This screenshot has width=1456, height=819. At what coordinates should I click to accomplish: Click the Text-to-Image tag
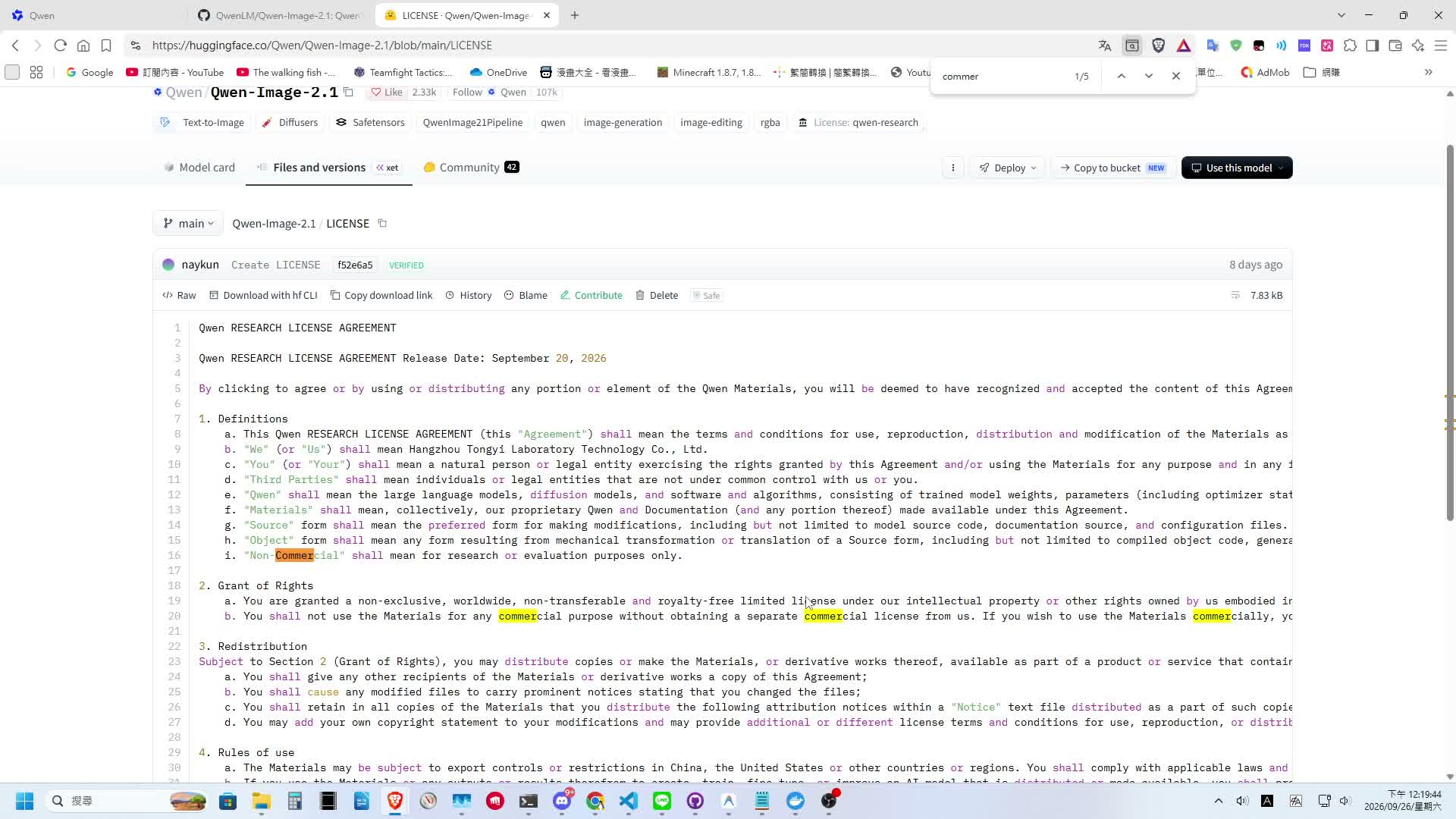pyautogui.click(x=202, y=122)
